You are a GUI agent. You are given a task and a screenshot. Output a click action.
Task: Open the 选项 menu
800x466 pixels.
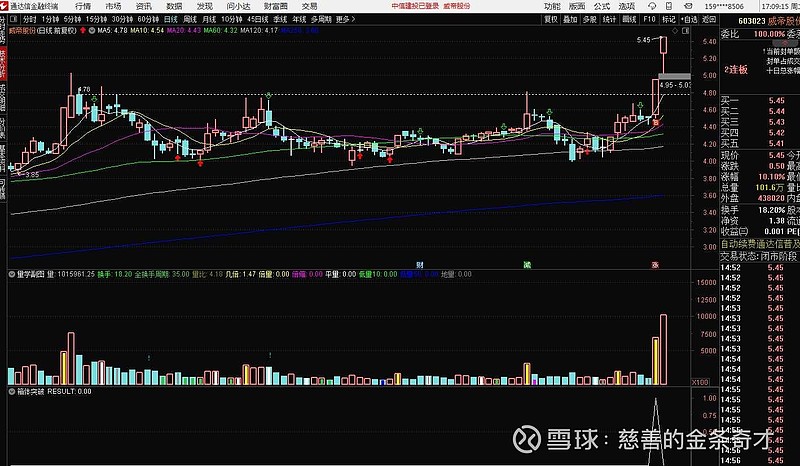tap(627, 6)
